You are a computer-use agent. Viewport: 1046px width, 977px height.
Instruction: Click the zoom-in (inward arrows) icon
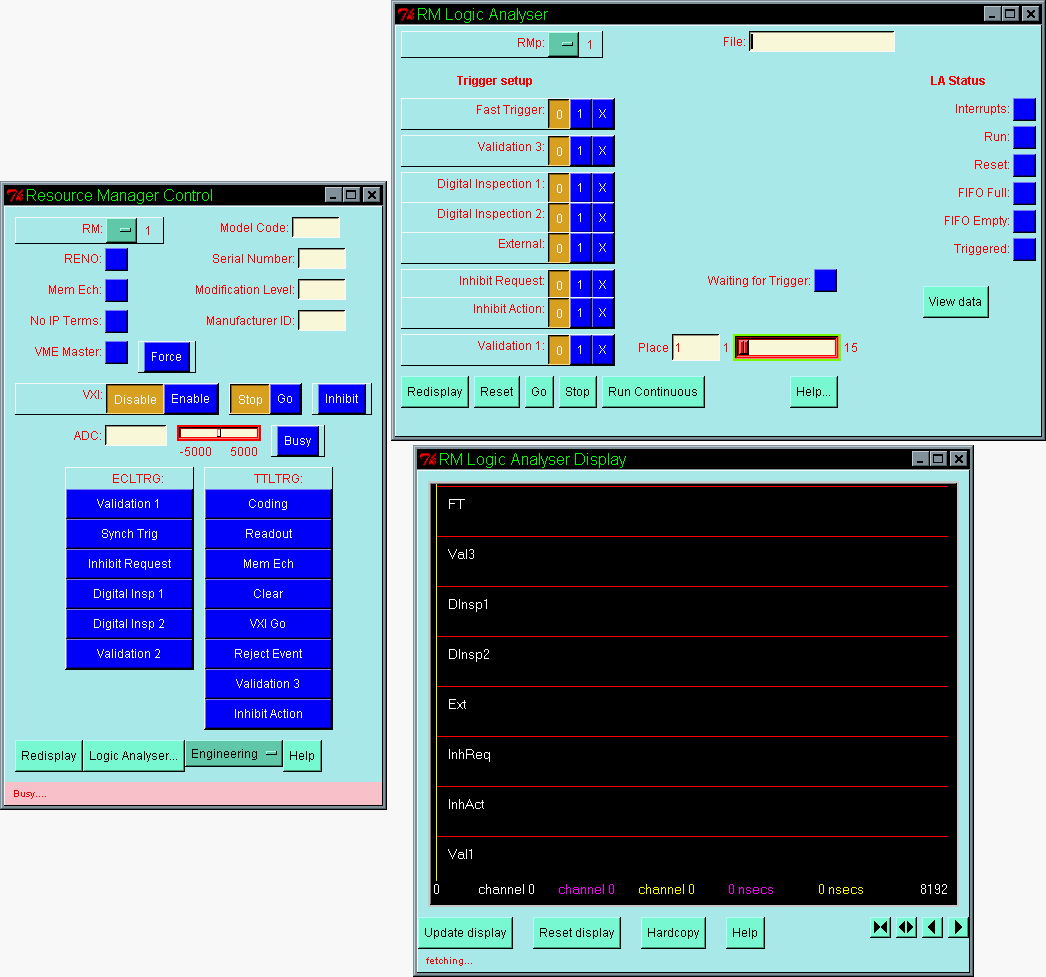pos(880,927)
